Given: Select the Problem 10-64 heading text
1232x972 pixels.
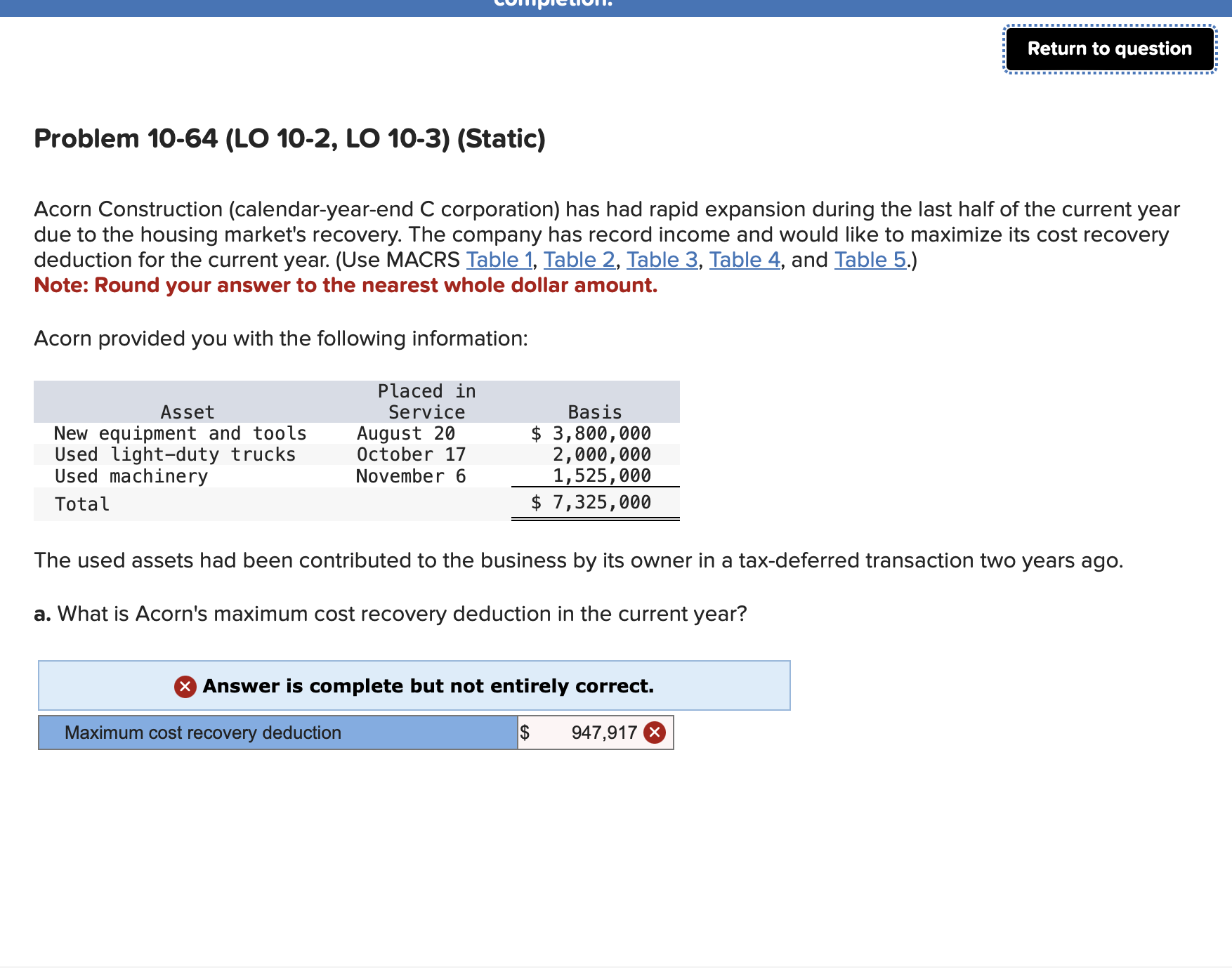Looking at the screenshot, I should tap(289, 138).
